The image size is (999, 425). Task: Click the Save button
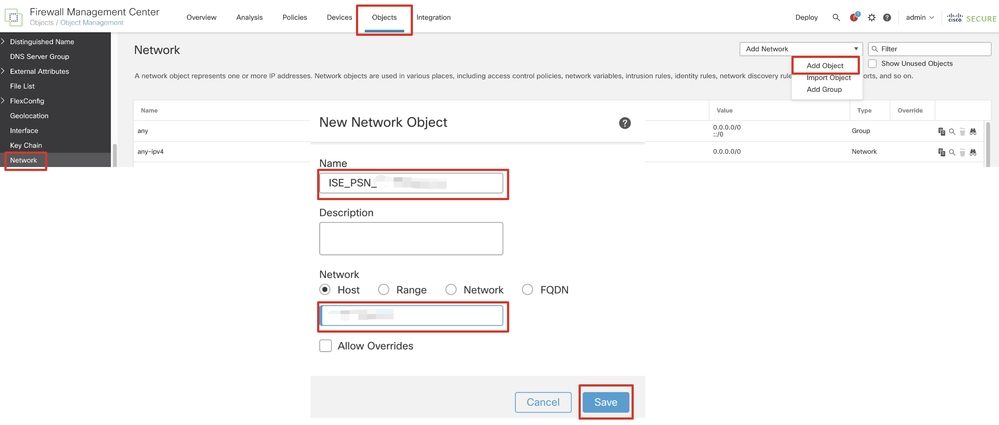605,402
